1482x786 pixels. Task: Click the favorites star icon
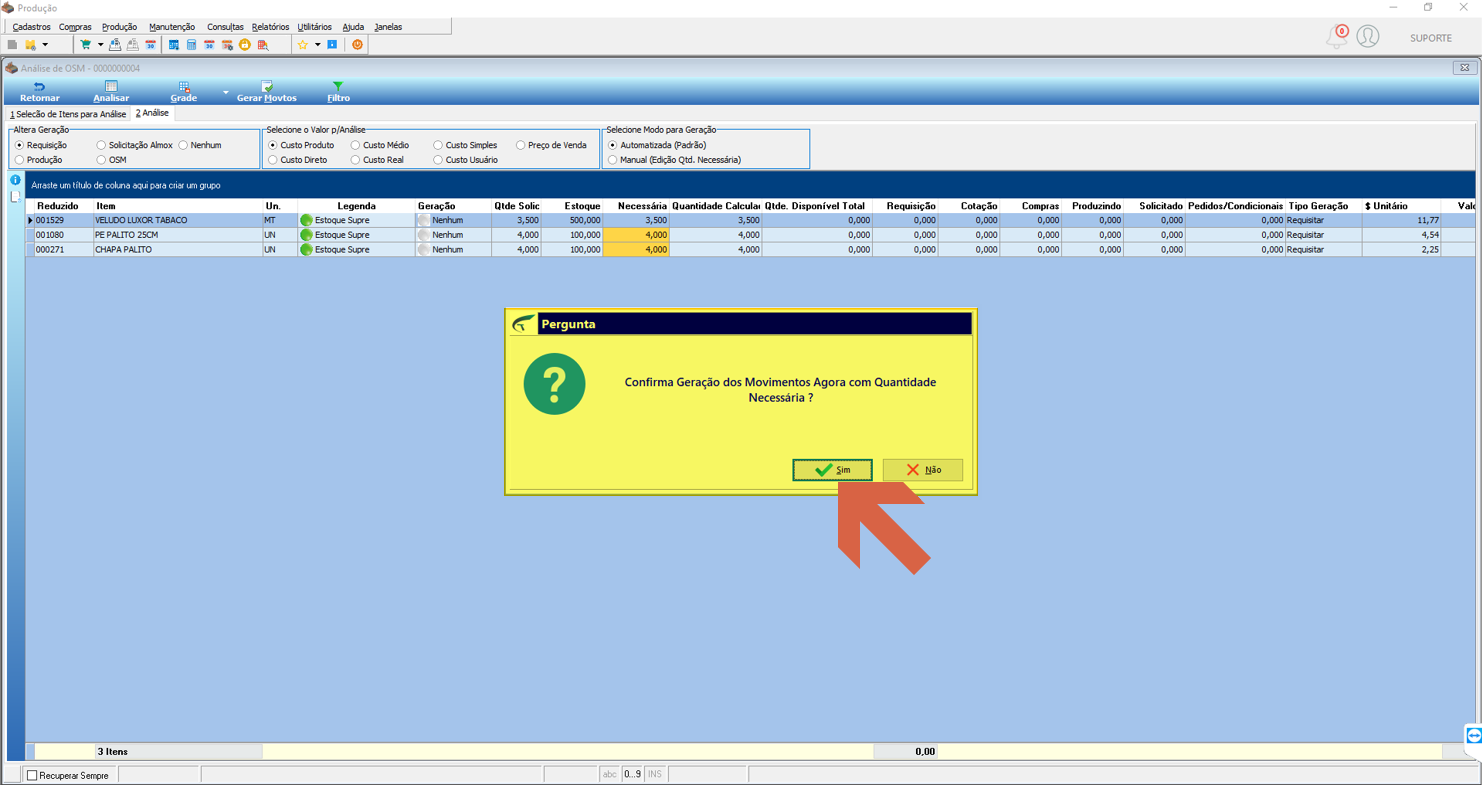[303, 45]
